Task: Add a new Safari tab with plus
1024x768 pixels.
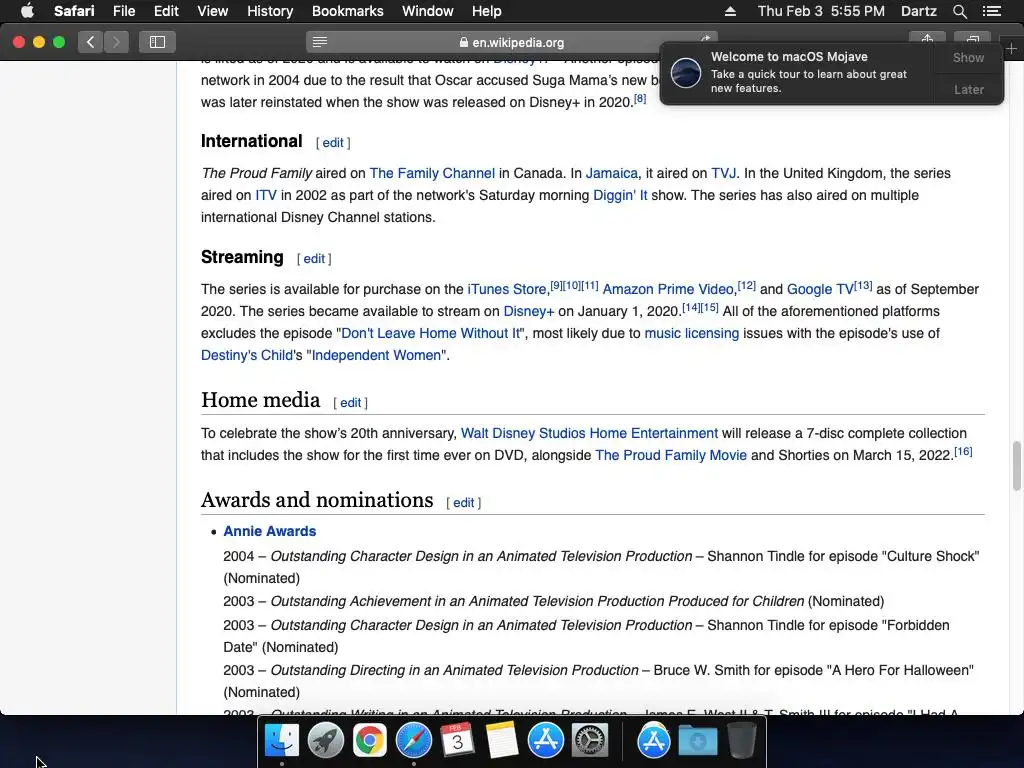Action: tap(1012, 49)
